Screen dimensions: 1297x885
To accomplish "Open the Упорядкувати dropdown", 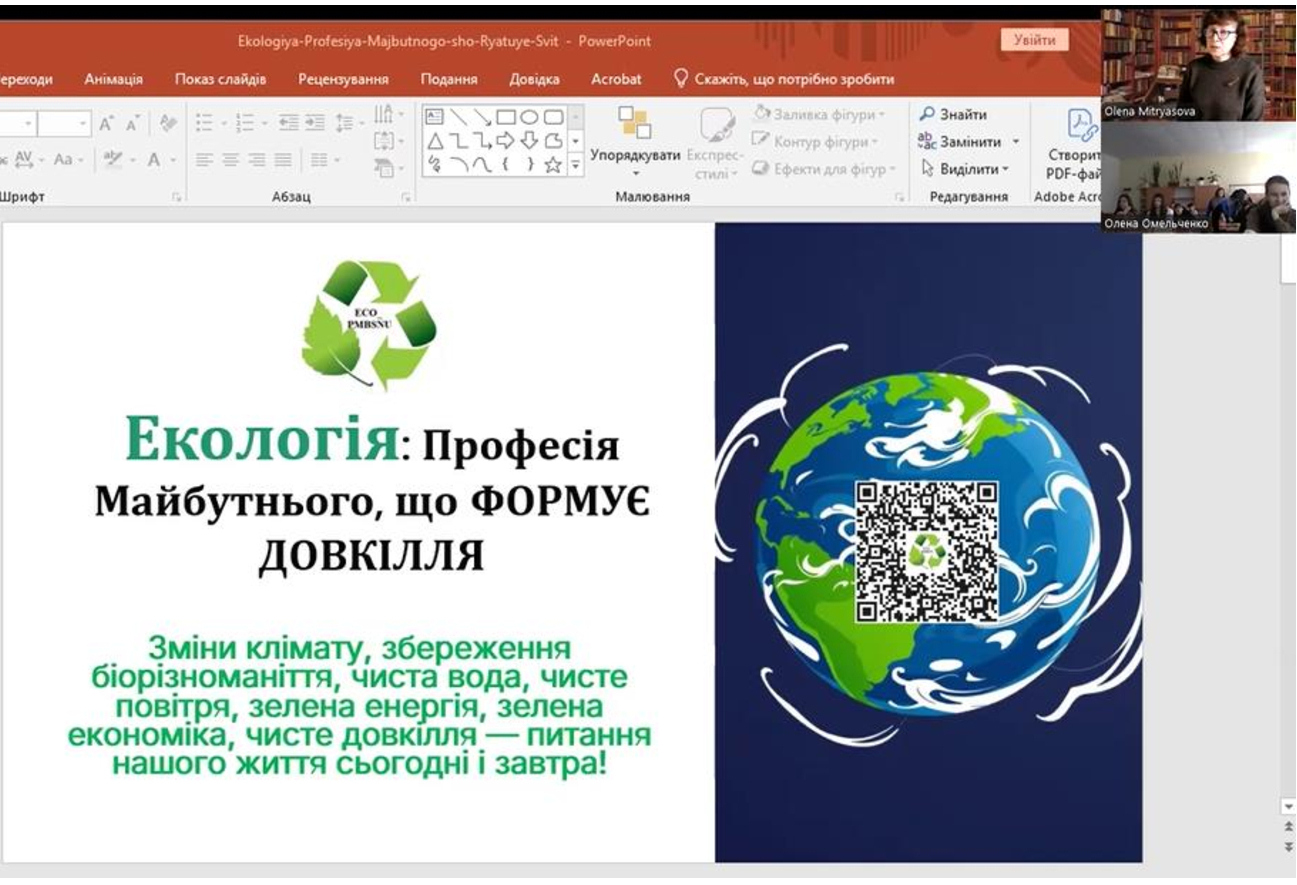I will click(635, 156).
